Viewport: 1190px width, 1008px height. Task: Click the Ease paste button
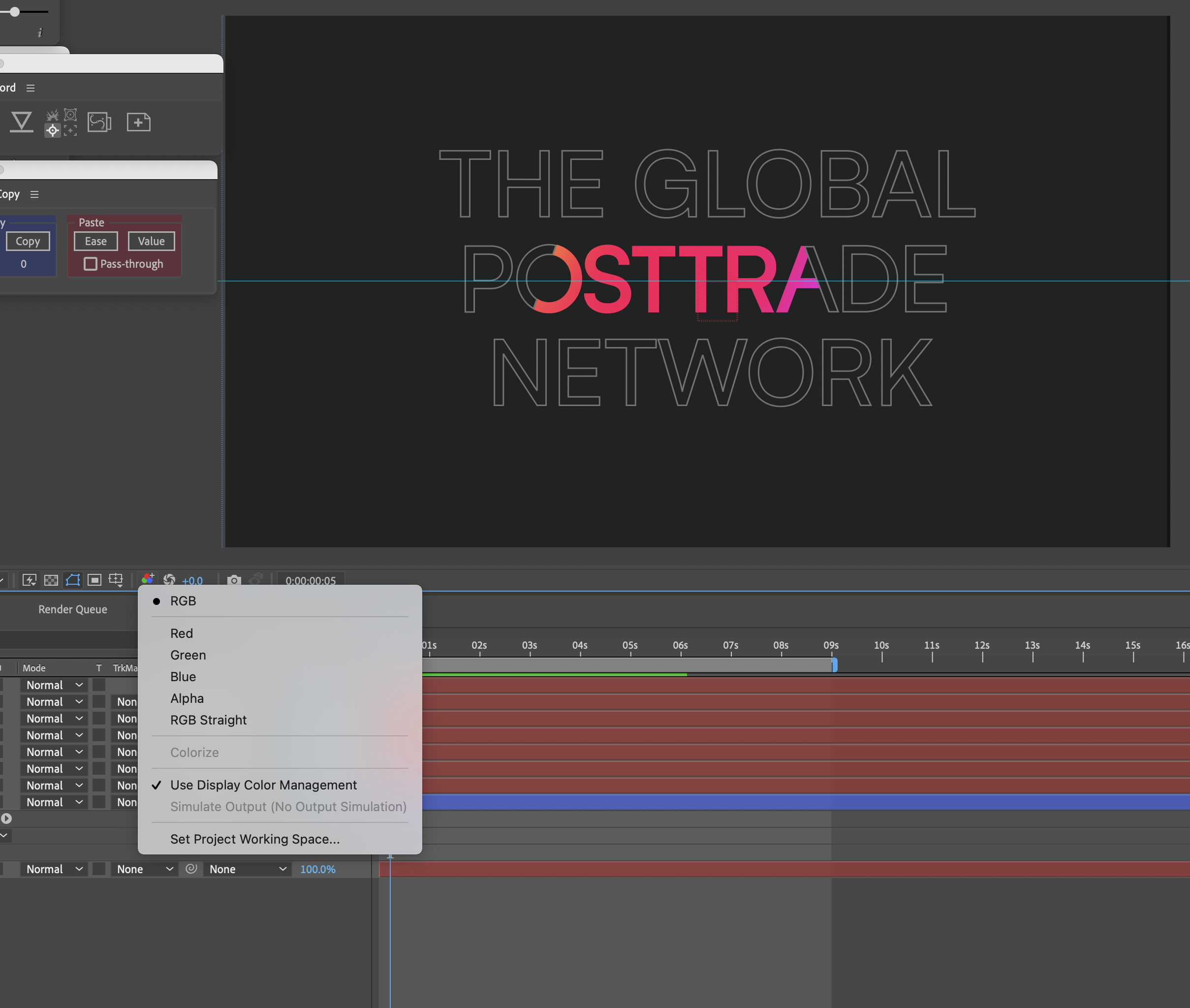coord(95,241)
